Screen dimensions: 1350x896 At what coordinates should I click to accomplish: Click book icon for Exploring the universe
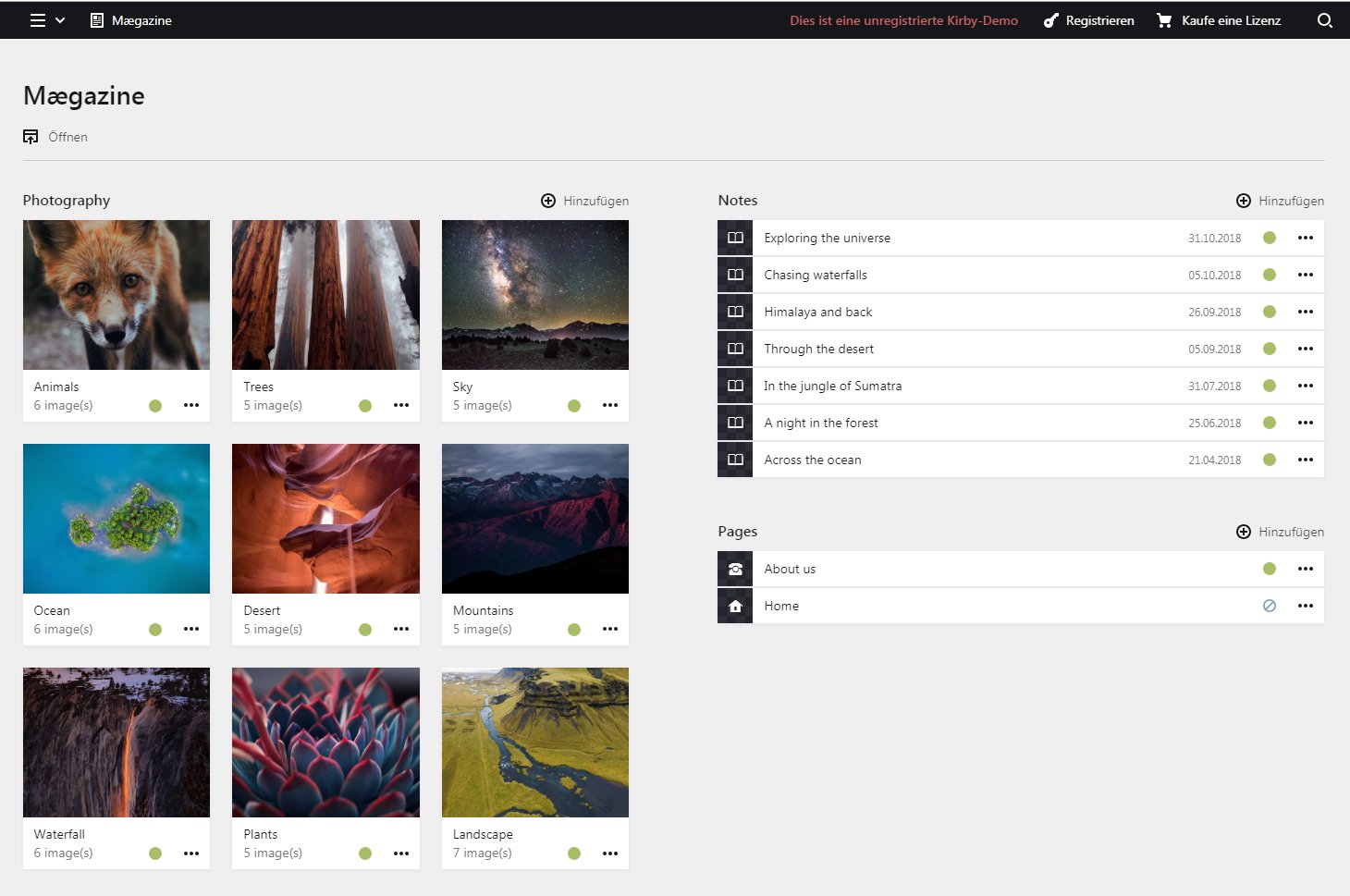[735, 239]
